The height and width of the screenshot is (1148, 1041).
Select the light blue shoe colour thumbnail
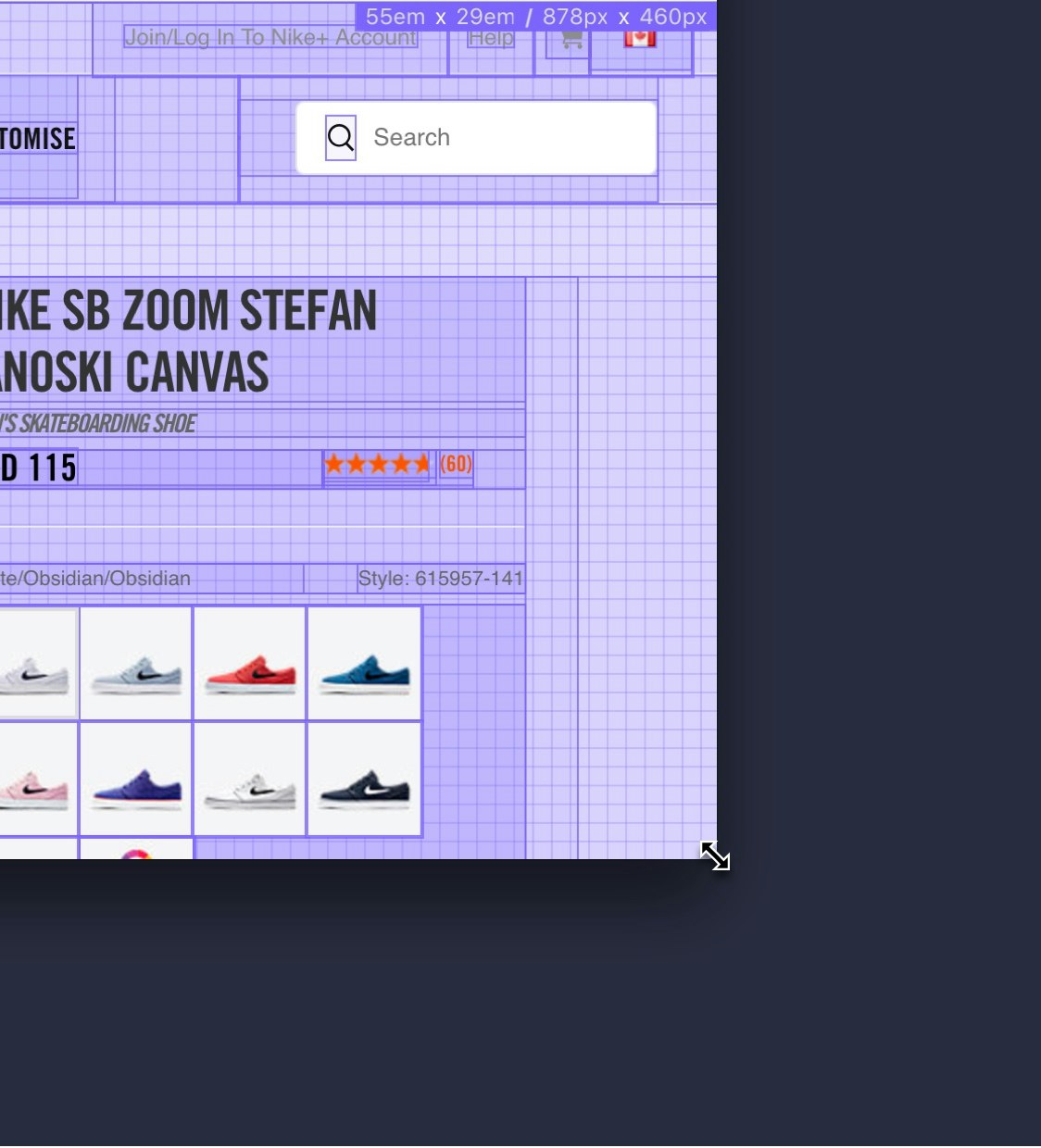pos(136,664)
